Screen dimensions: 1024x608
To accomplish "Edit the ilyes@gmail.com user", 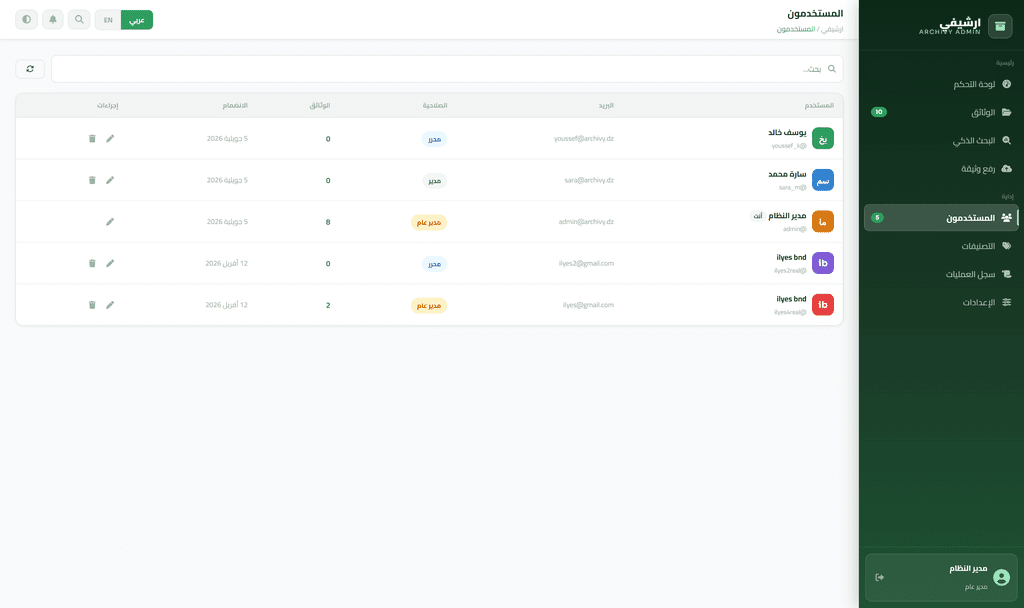I will coord(110,305).
